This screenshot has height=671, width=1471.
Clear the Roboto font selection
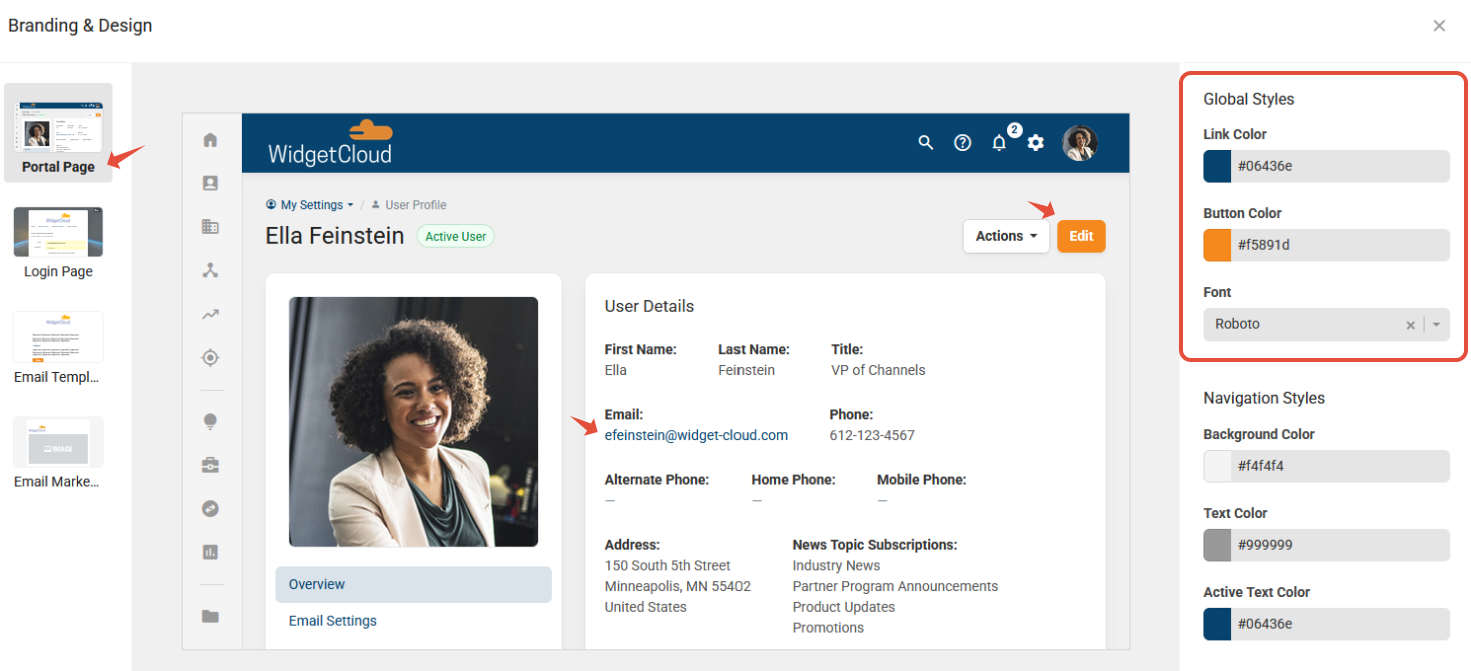pos(1411,325)
